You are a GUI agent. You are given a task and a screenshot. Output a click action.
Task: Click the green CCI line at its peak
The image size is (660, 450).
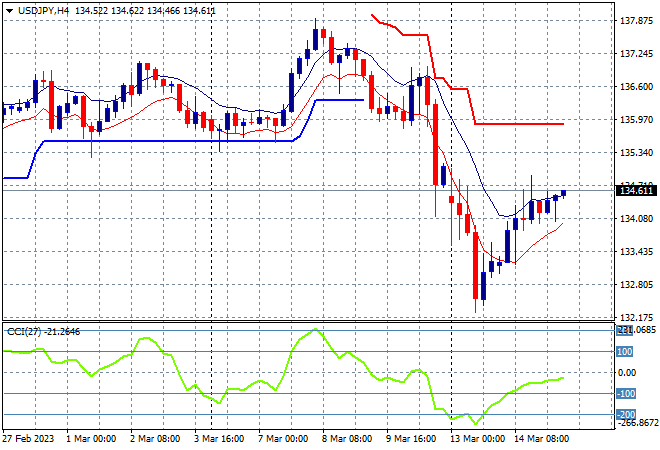pos(315,330)
